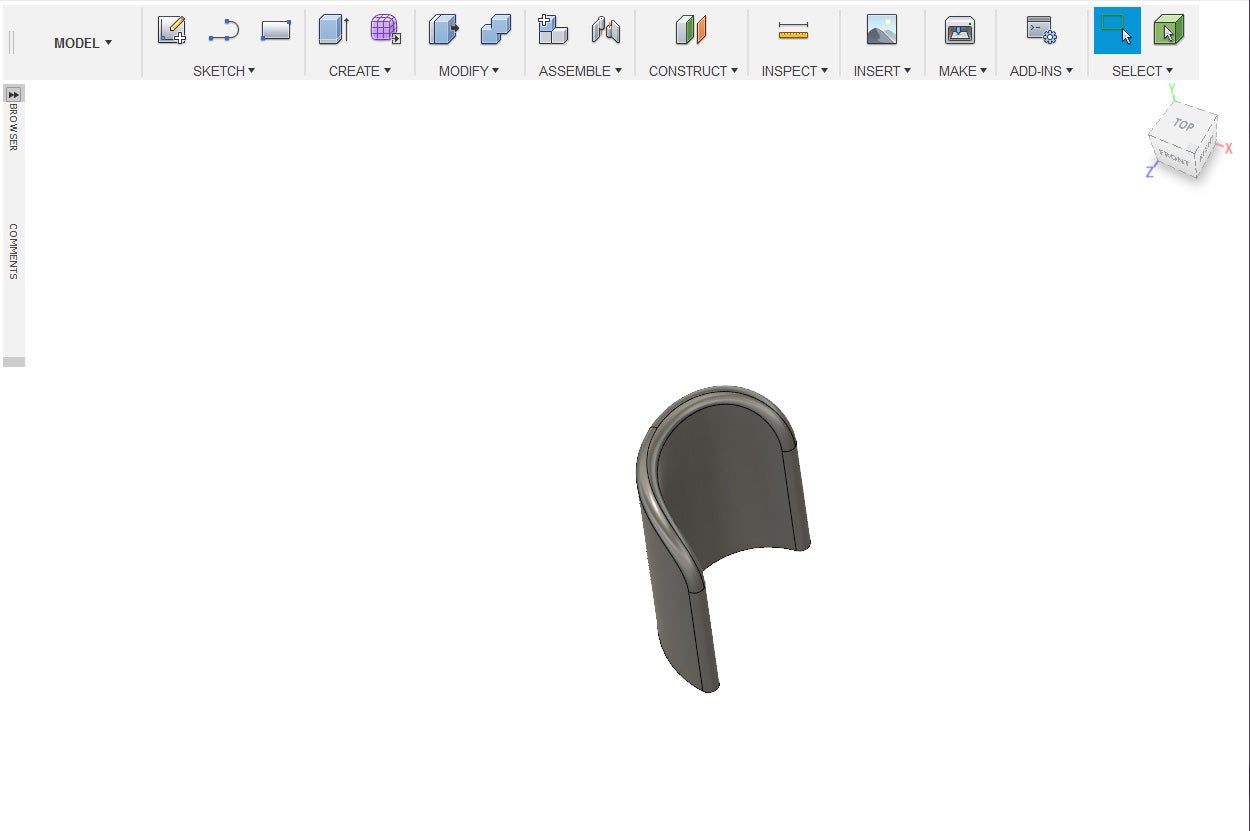The image size is (1250, 831).
Task: Select the Combine bodies tool
Action: click(x=496, y=30)
